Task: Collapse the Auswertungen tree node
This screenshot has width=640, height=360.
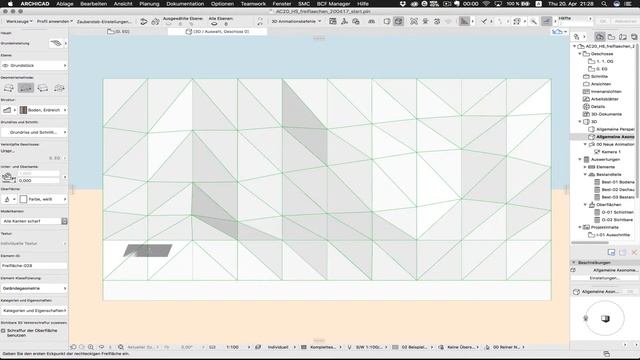Action: tap(580, 159)
